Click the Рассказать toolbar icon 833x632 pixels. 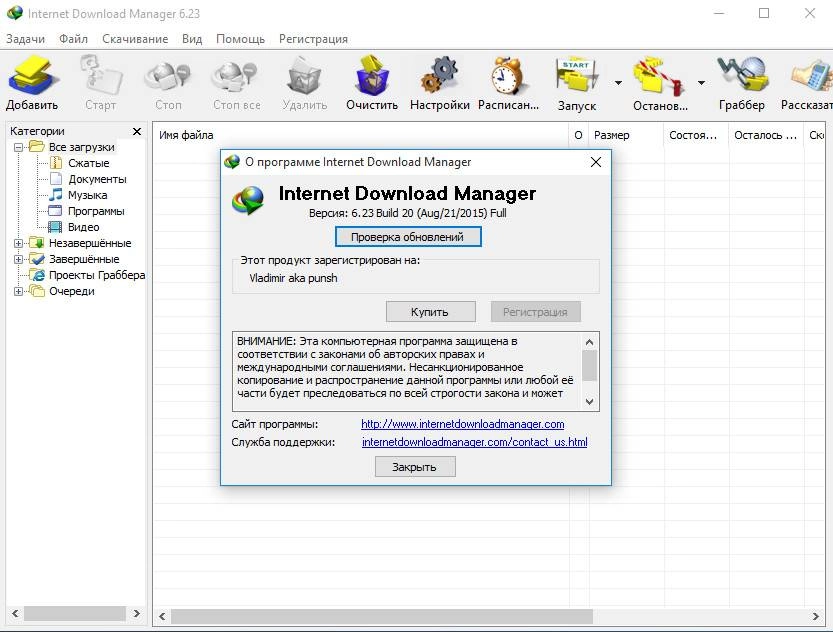coord(812,75)
